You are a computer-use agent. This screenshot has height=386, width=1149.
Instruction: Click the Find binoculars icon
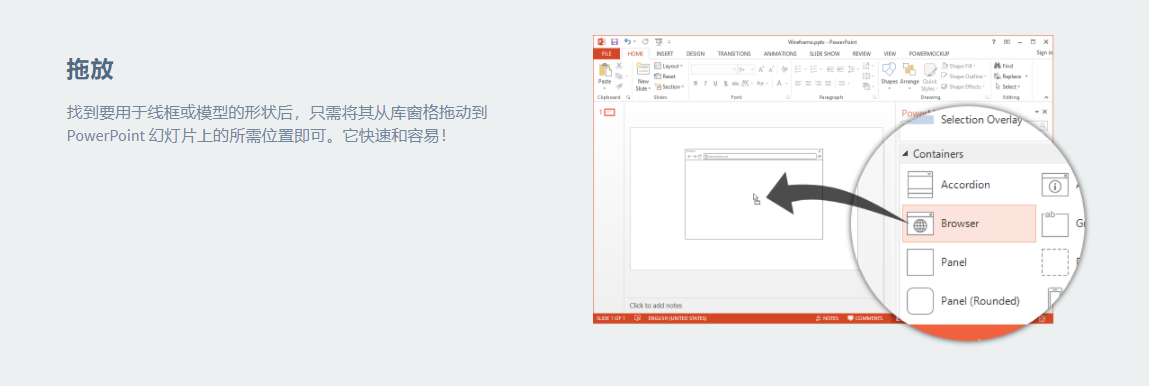pos(998,66)
